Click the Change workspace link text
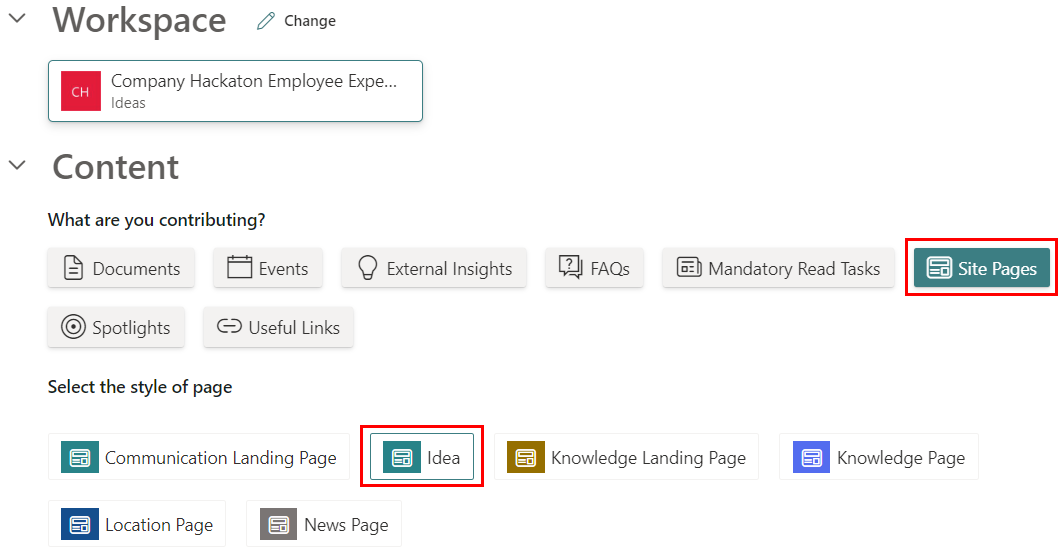Viewport: 1059px width, 559px height. tap(310, 21)
